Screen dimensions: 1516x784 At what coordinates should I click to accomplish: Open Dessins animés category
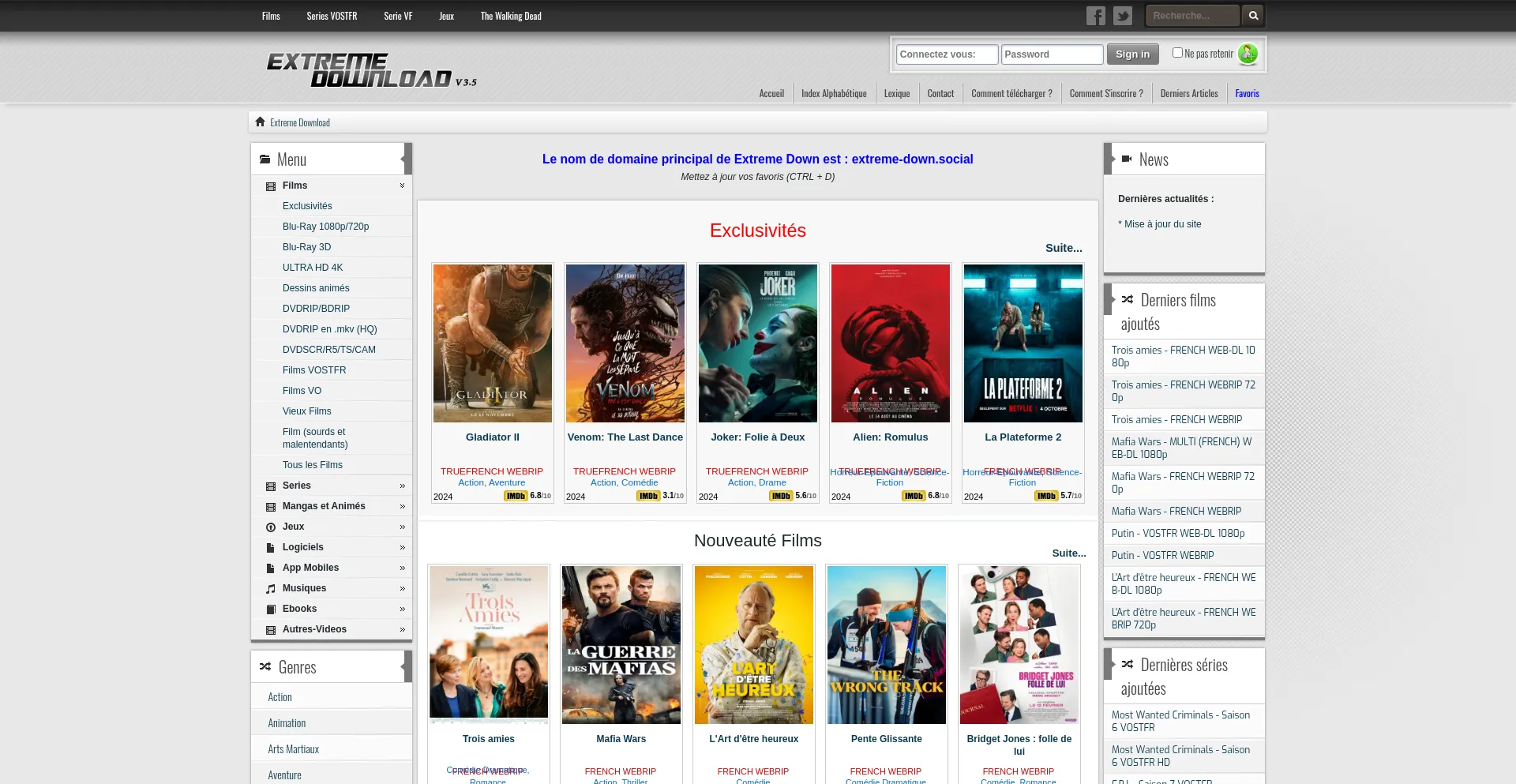(316, 288)
